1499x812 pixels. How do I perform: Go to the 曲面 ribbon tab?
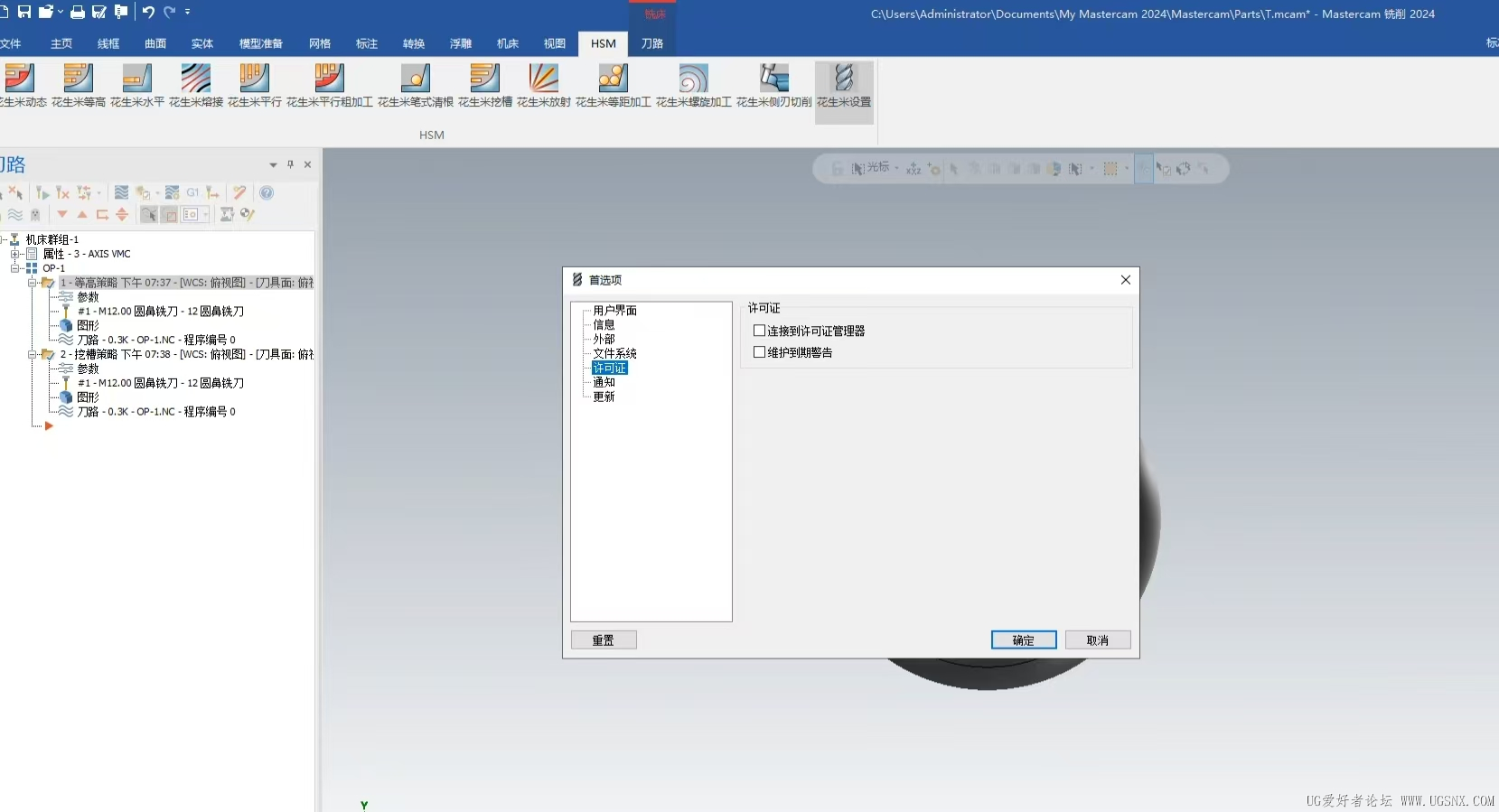[155, 43]
